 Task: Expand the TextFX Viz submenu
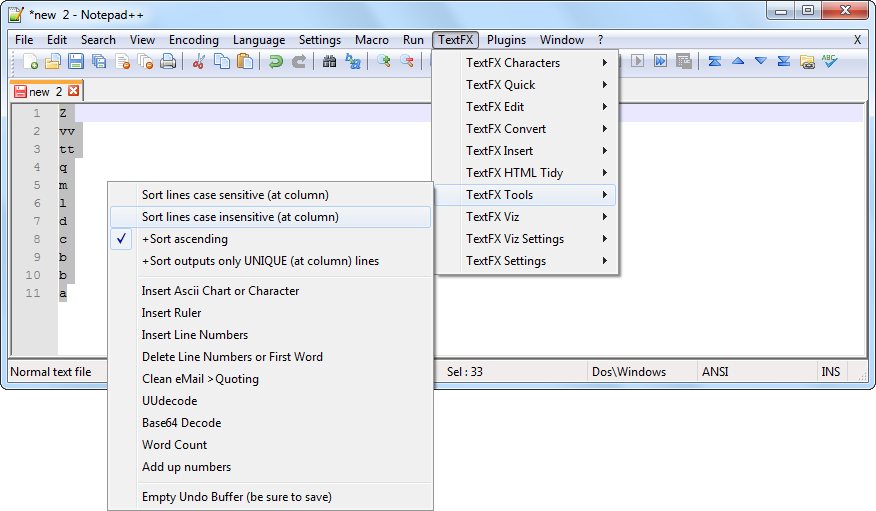pos(525,217)
